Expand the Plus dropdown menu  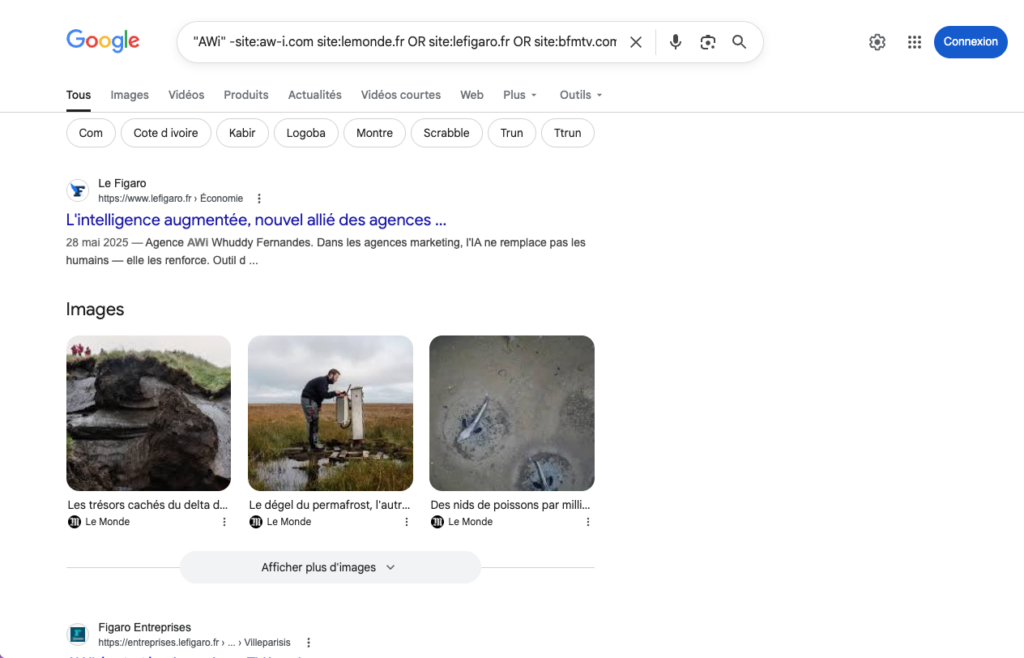tap(520, 95)
